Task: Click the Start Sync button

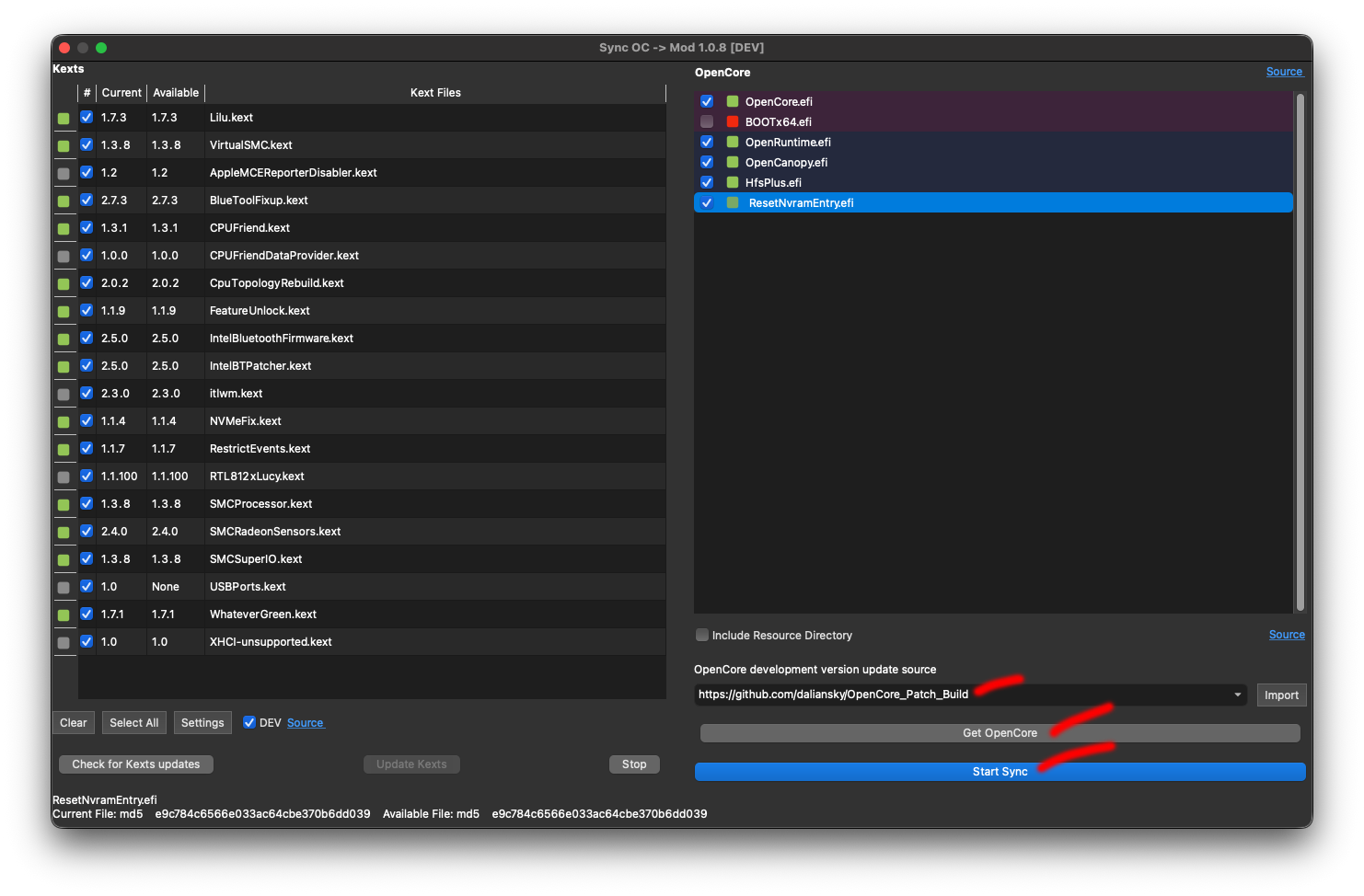Action: click(1000, 772)
